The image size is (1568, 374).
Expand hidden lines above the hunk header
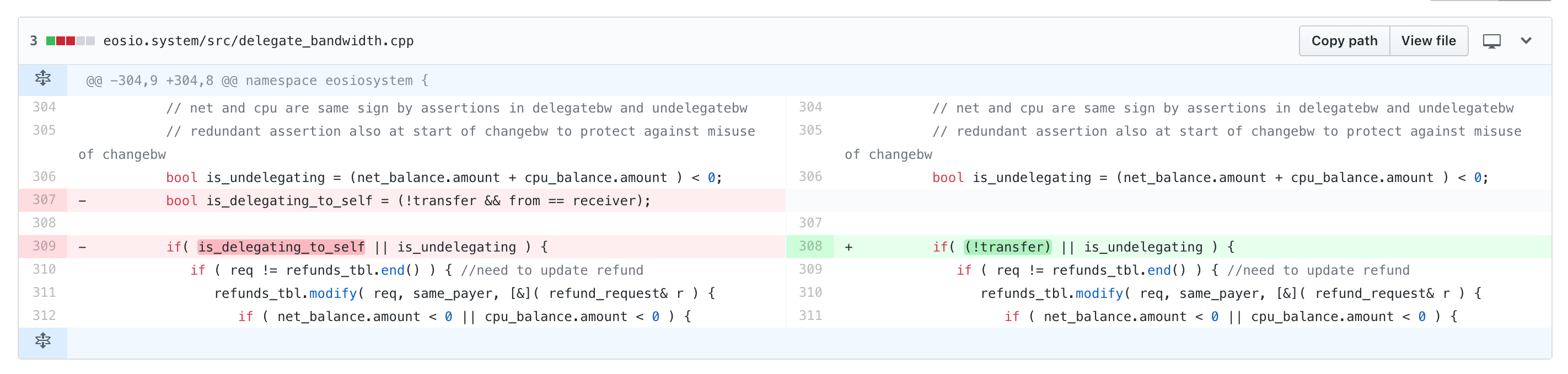[x=42, y=79]
